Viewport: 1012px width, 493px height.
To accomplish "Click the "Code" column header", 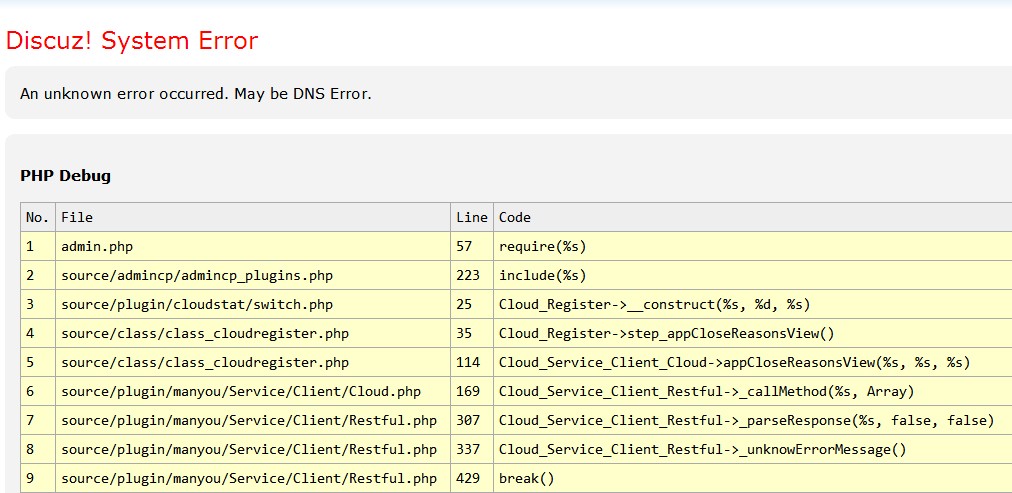I will [515, 217].
